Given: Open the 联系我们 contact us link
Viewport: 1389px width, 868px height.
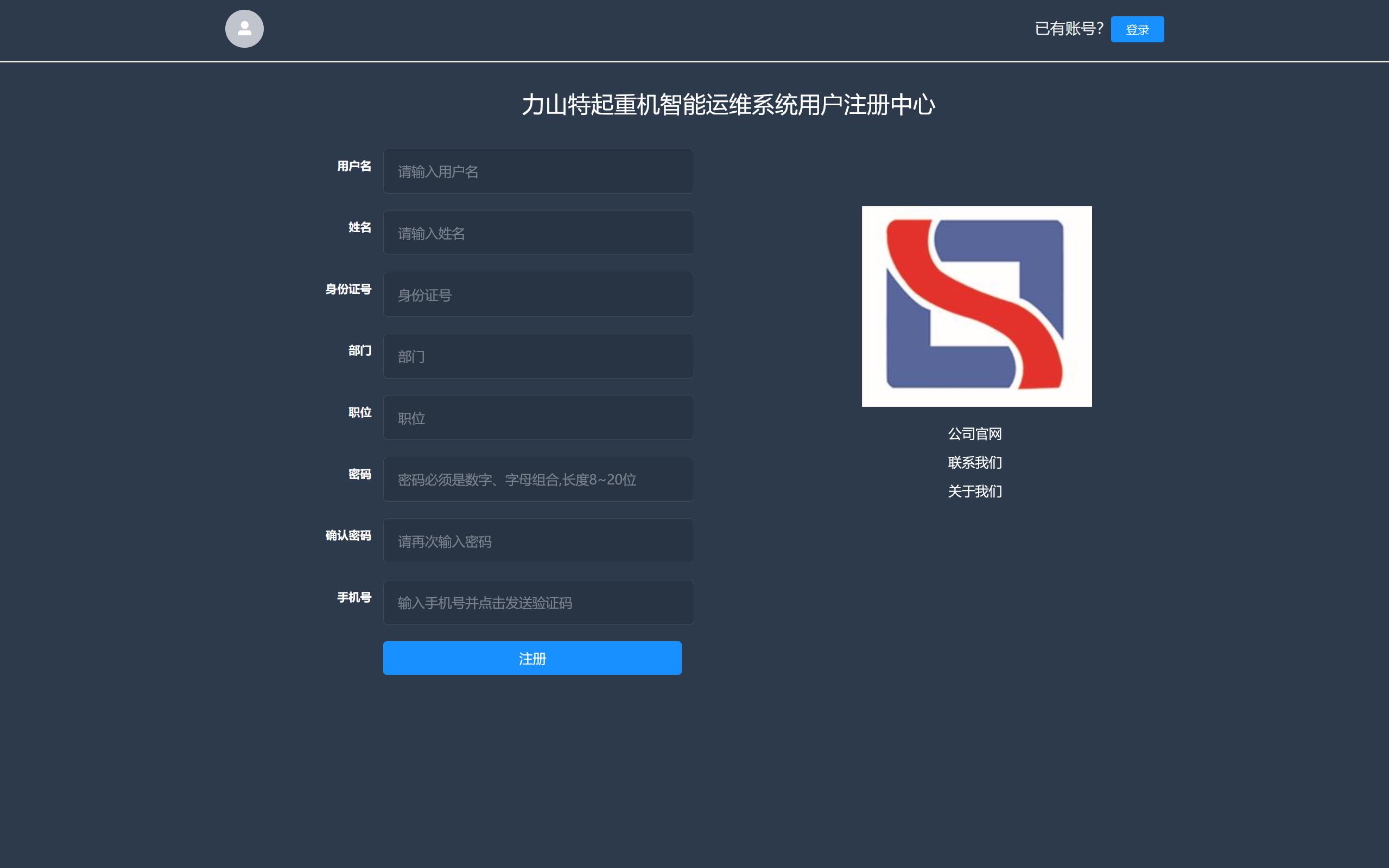Looking at the screenshot, I should pyautogui.click(x=974, y=463).
